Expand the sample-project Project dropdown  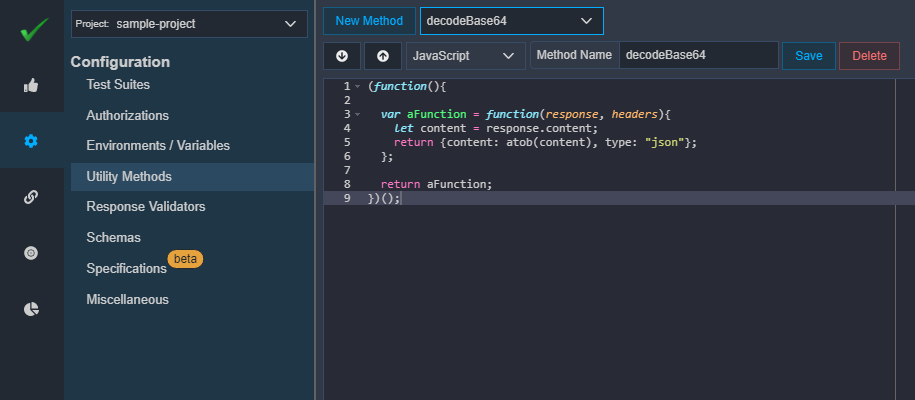pyautogui.click(x=189, y=24)
